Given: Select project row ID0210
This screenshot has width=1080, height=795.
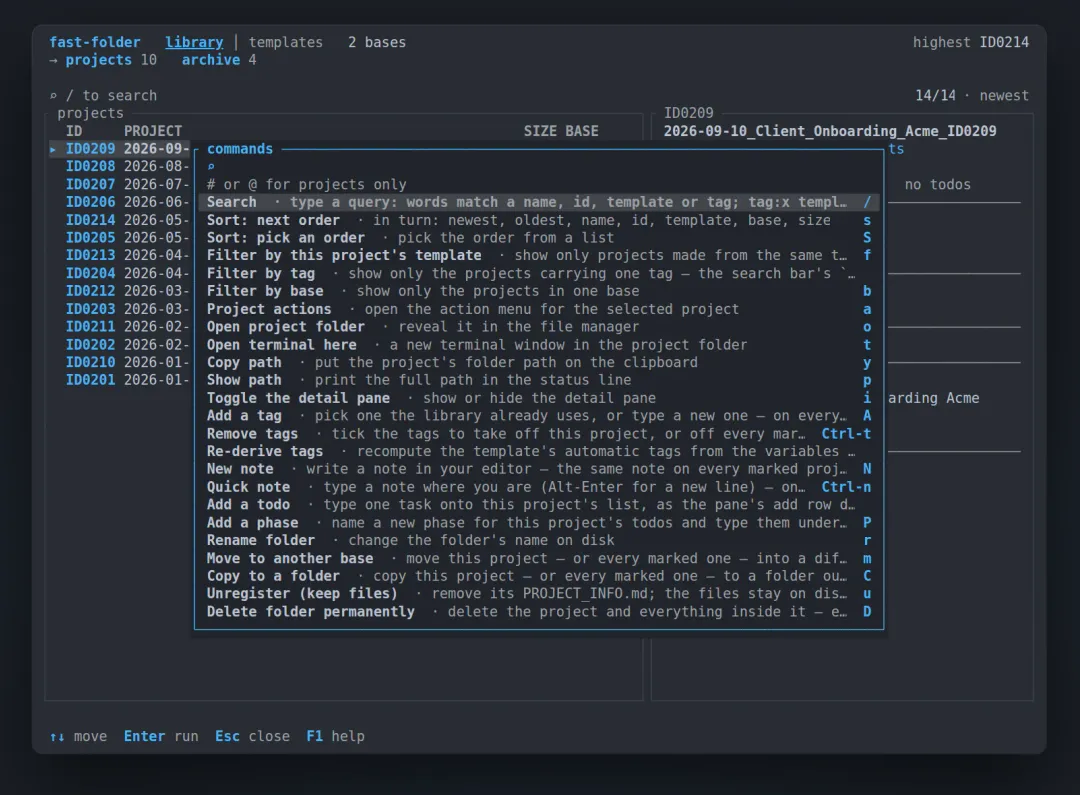Looking at the screenshot, I should pos(120,362).
